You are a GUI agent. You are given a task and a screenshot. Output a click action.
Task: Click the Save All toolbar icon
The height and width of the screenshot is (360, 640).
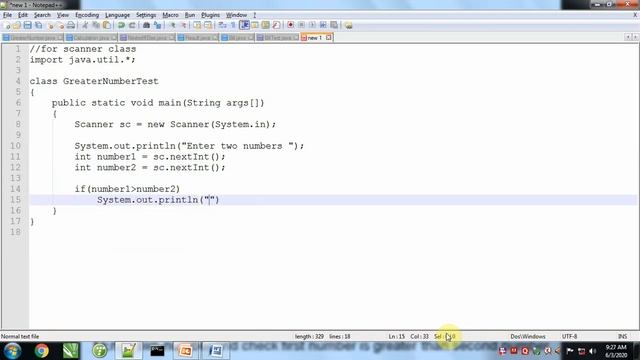tap(38, 25)
